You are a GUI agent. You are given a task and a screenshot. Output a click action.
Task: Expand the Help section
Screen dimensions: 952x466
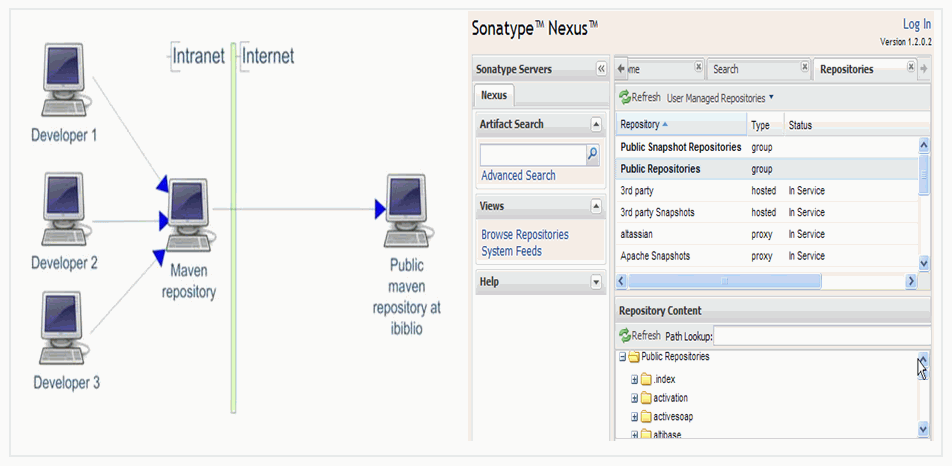(x=596, y=282)
